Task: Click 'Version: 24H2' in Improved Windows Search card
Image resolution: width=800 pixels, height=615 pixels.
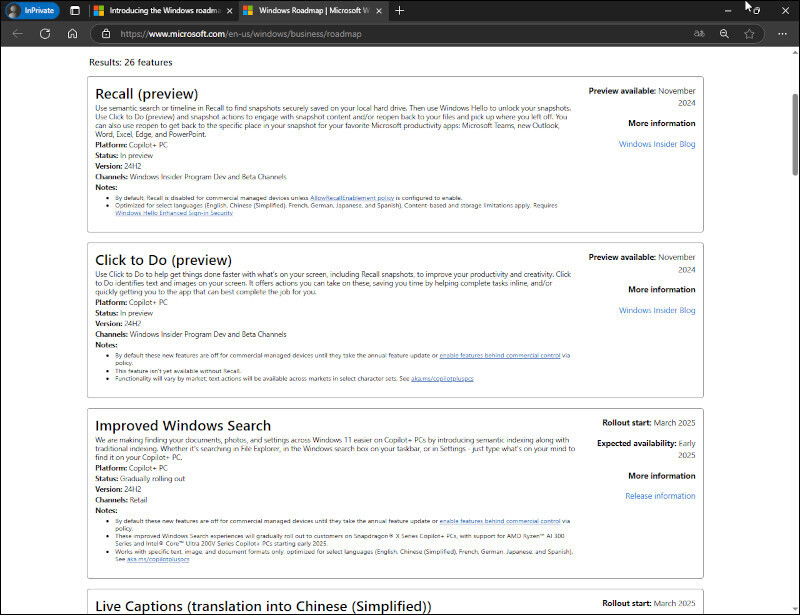Action: click(x=118, y=489)
